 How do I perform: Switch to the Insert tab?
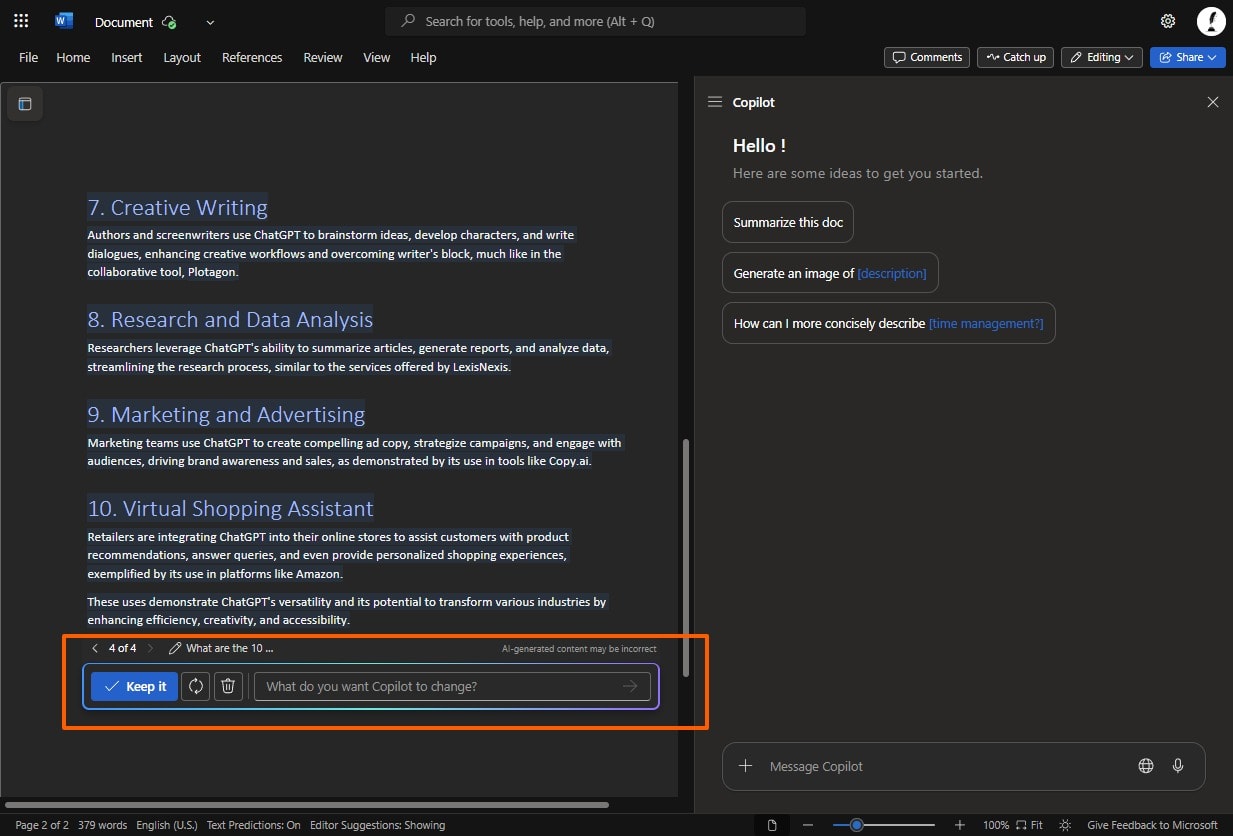[x=127, y=57]
